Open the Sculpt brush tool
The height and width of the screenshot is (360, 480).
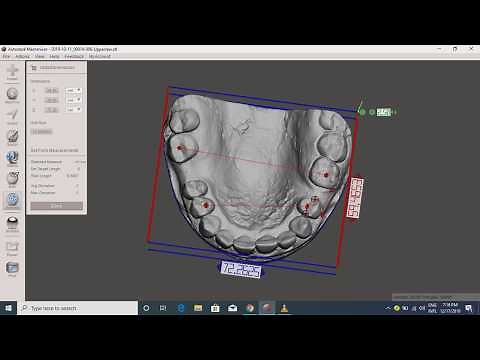tap(12, 137)
